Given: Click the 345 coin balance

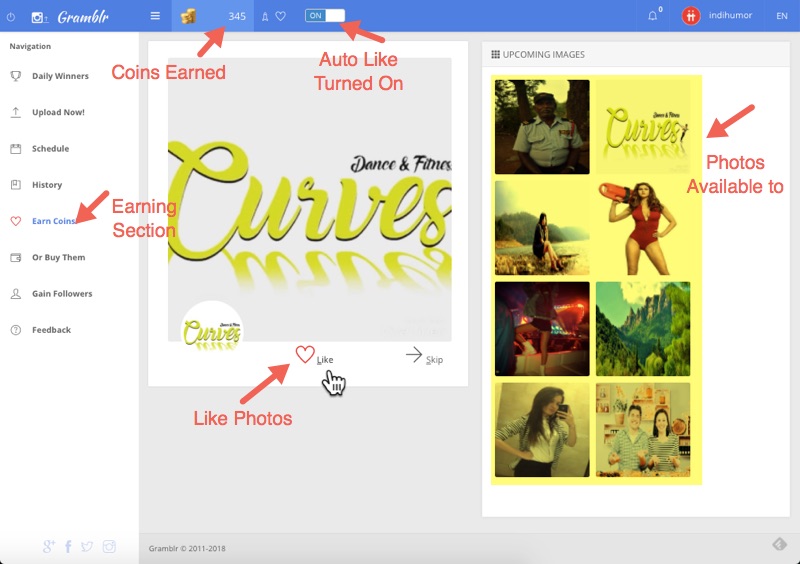Looking at the screenshot, I should coord(237,16).
